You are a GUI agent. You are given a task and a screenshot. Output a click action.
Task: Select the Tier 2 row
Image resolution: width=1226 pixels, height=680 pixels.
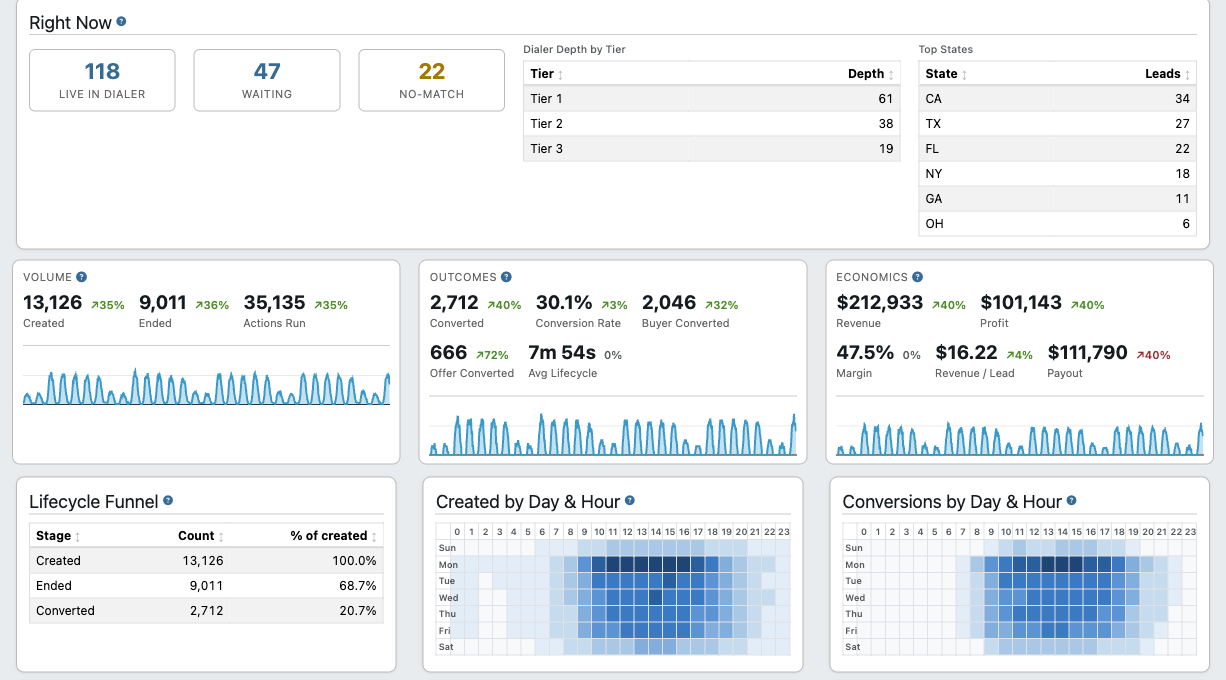[712, 123]
